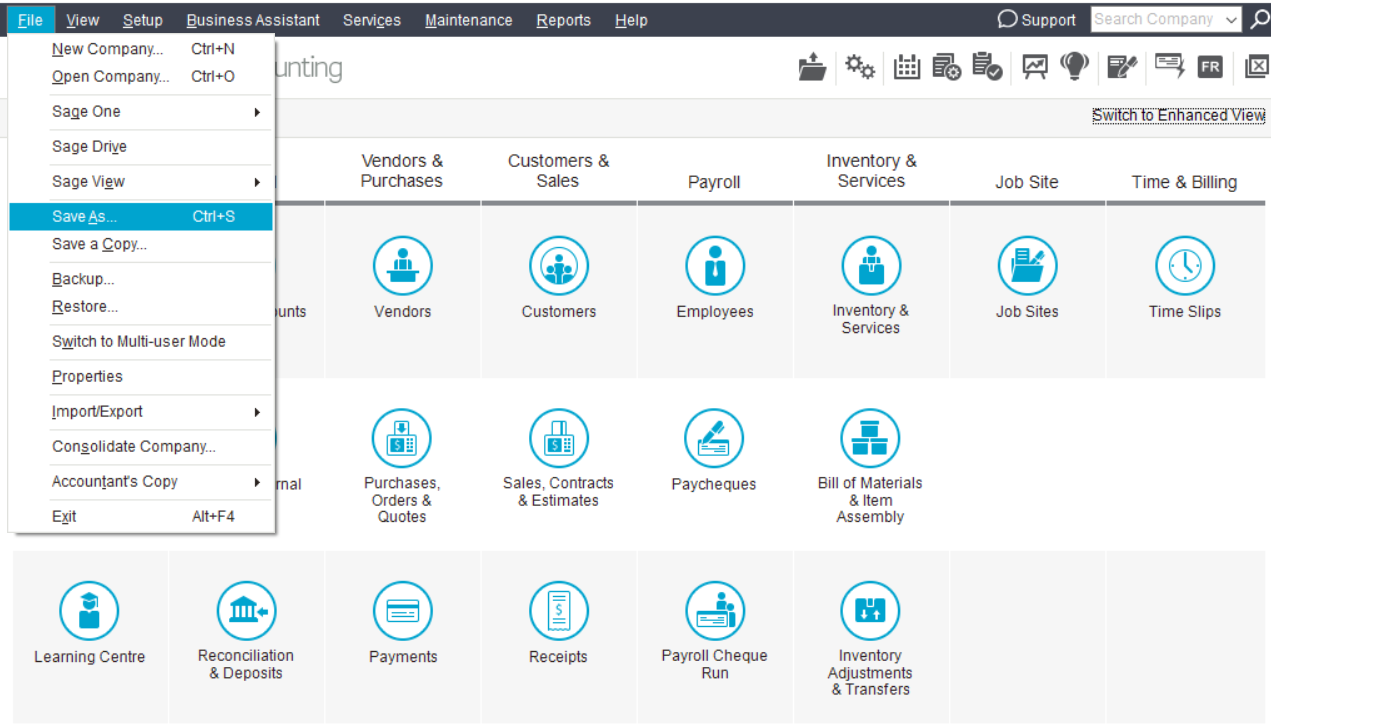
Task: Open Bill of Materials & Item Assembly
Action: [870, 439]
